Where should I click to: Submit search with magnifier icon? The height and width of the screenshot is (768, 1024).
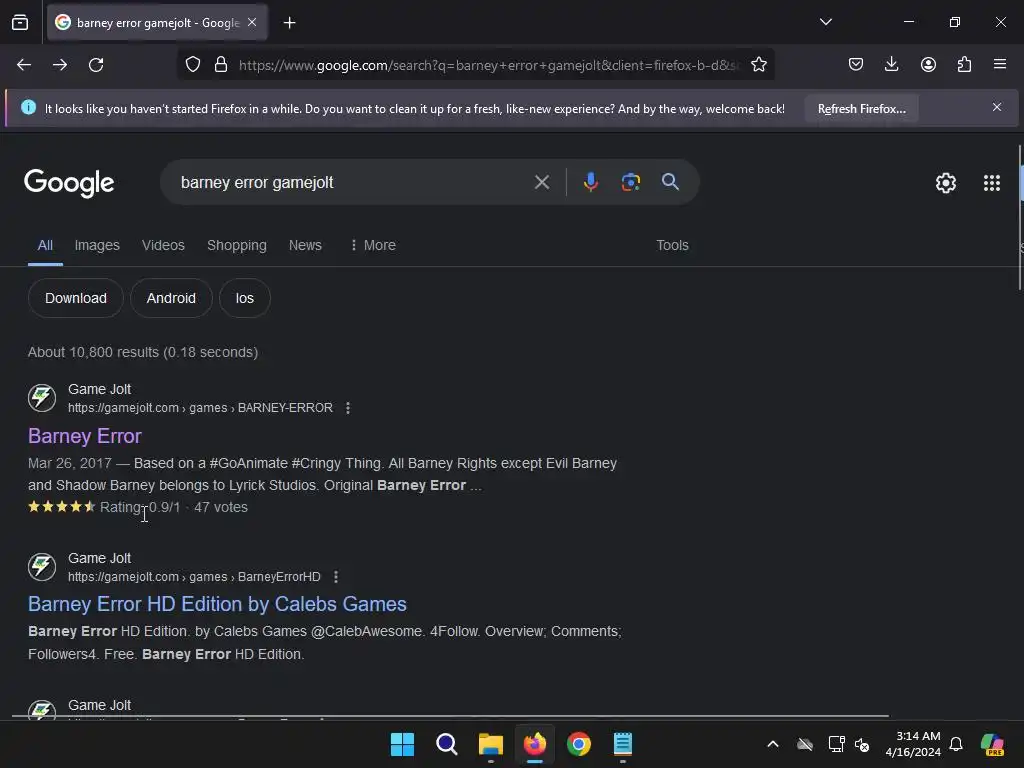(670, 182)
